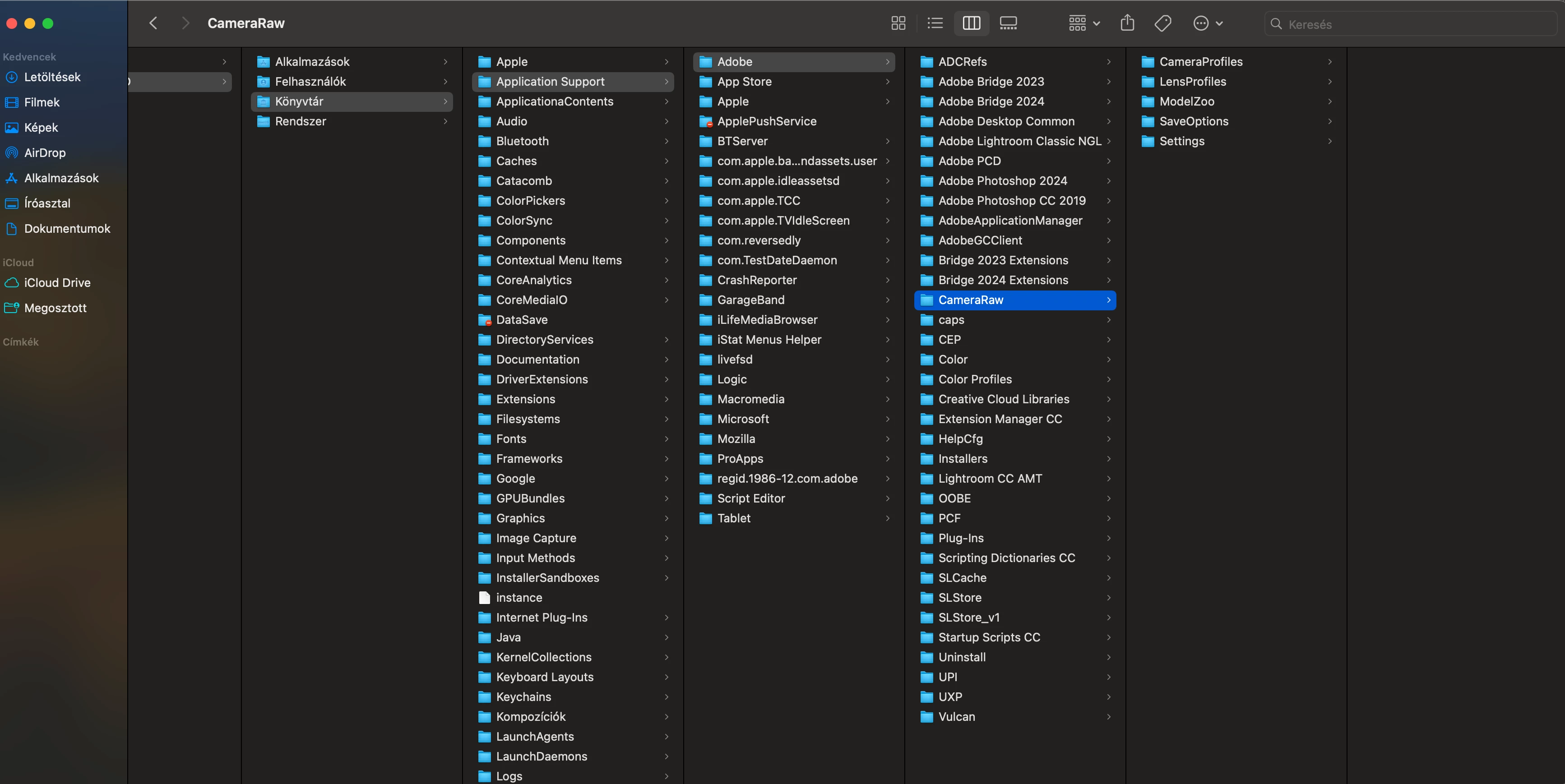Click the Share toolbar icon

click(1127, 23)
